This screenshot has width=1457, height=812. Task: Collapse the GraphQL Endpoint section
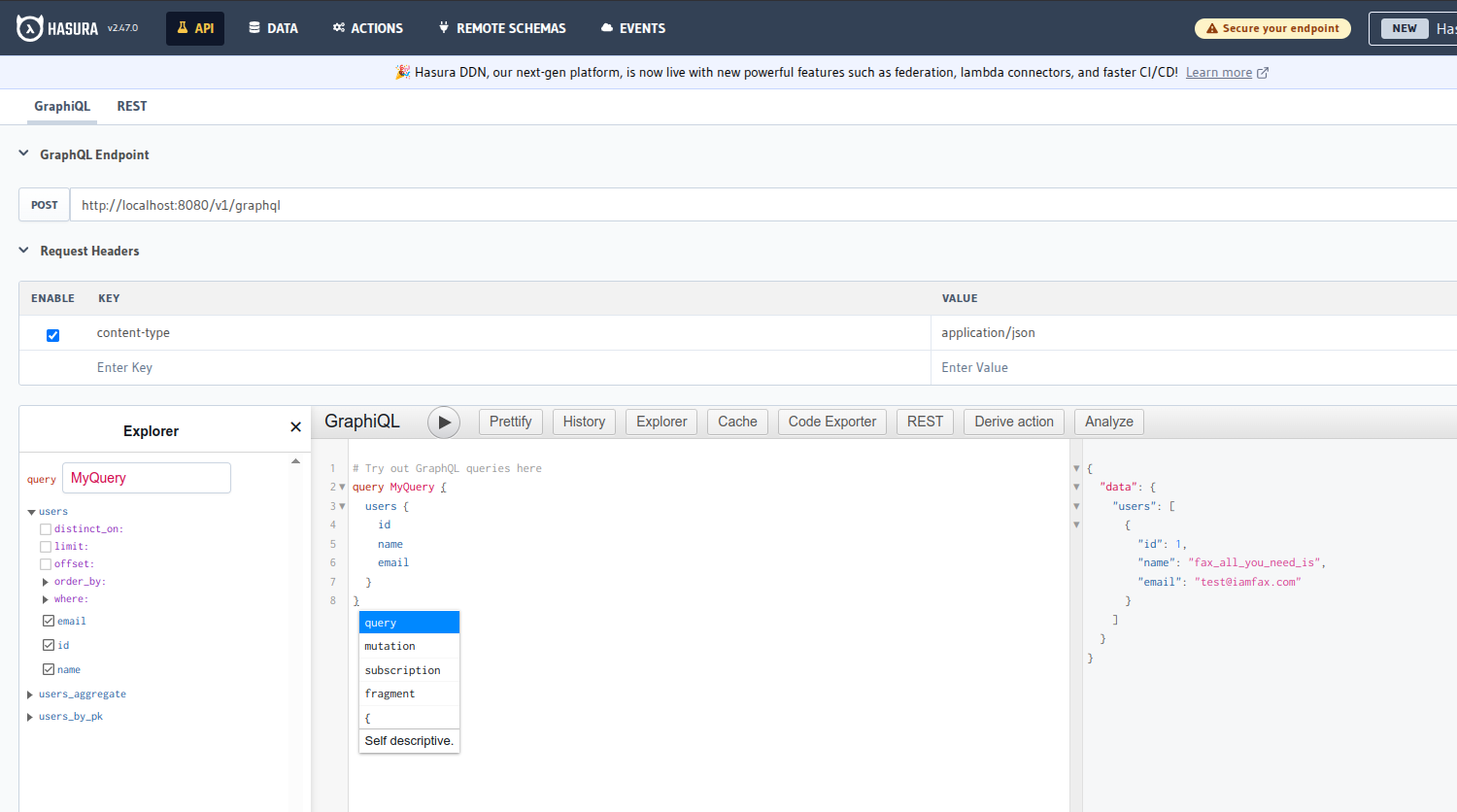click(x=24, y=153)
